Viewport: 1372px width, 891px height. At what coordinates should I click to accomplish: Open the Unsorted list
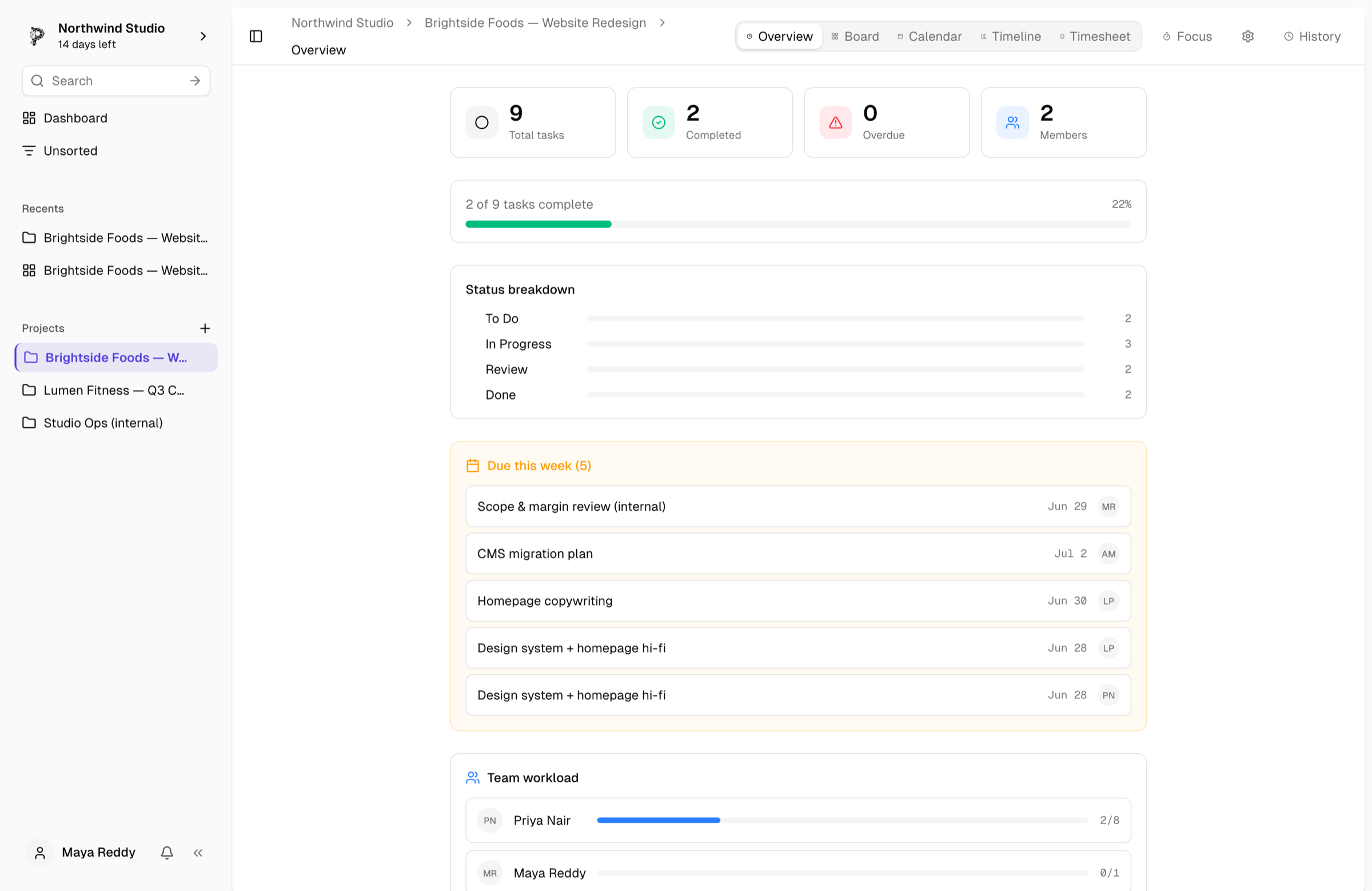116,150
